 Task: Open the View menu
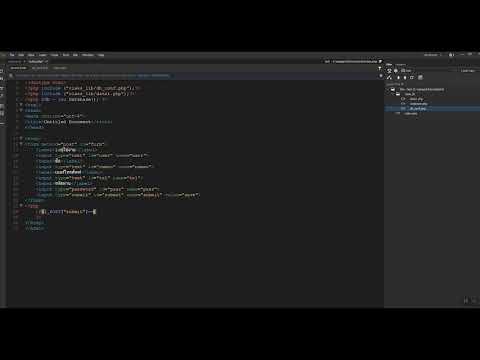tap(31, 55)
